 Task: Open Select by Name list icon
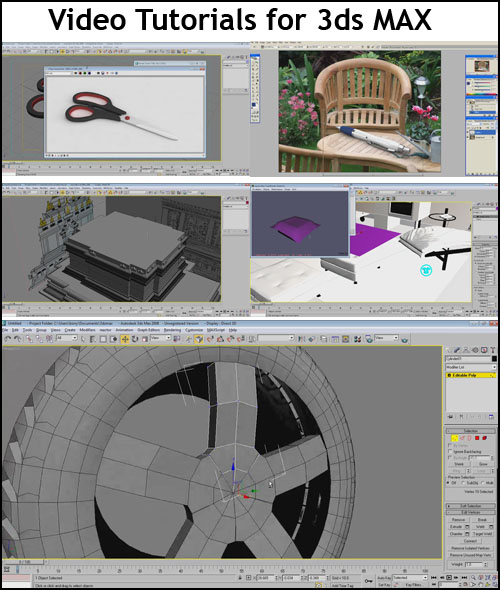point(93,339)
